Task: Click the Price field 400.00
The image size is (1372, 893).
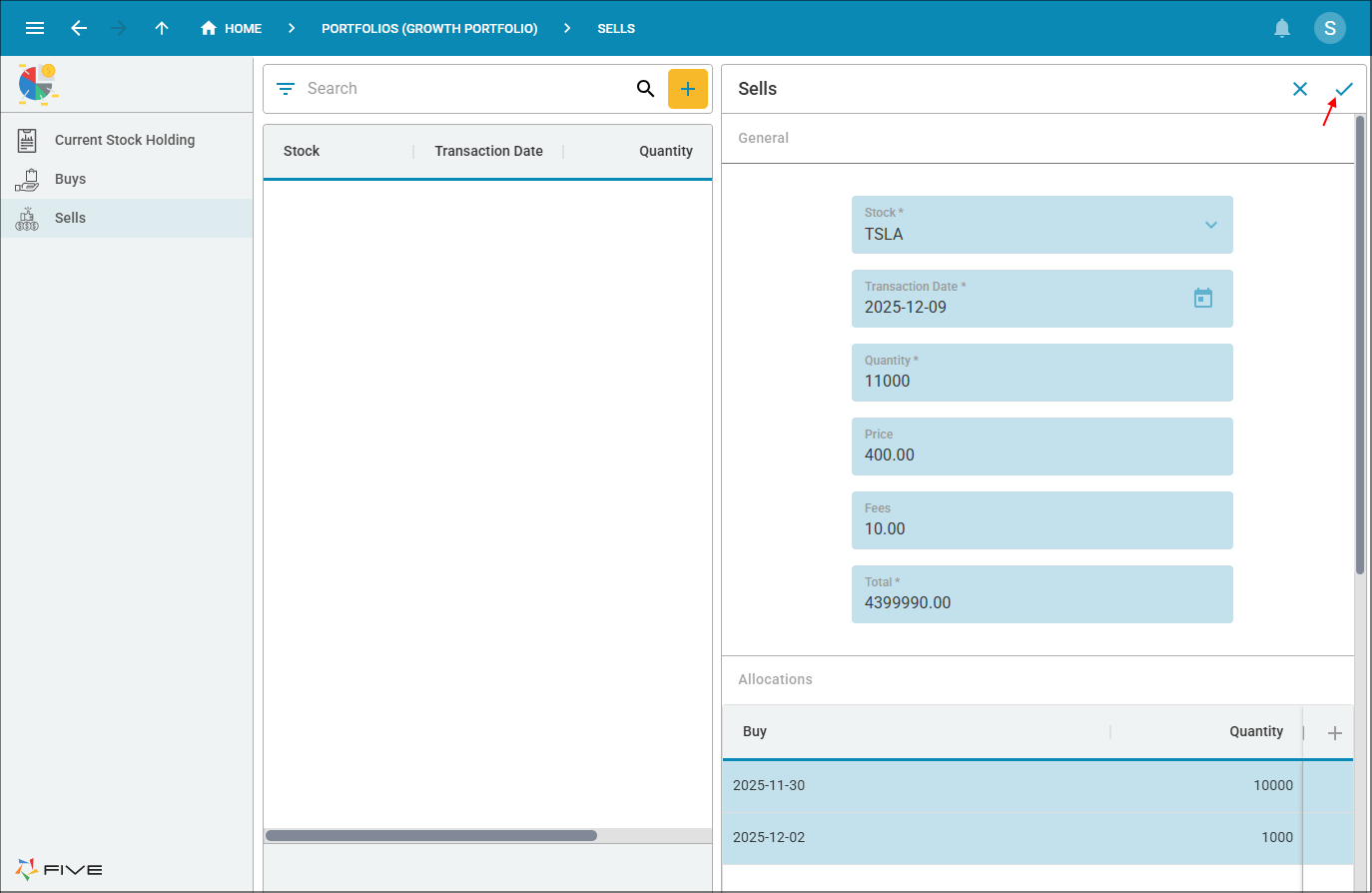Action: coord(1042,446)
